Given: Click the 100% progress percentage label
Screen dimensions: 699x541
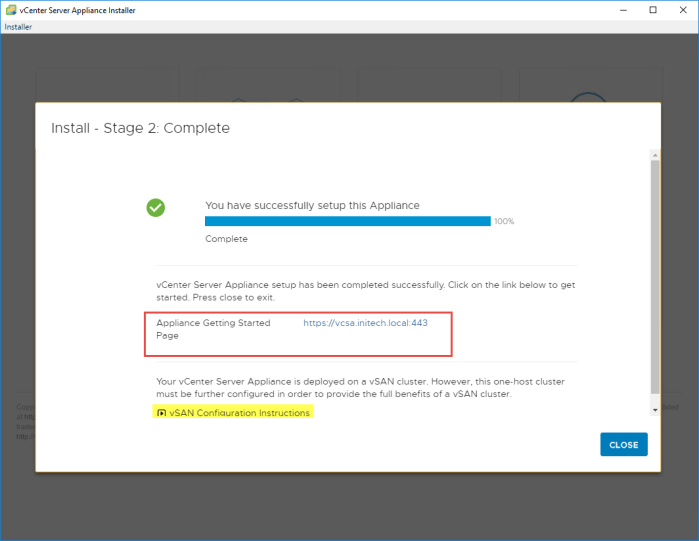Looking at the screenshot, I should pyautogui.click(x=504, y=221).
